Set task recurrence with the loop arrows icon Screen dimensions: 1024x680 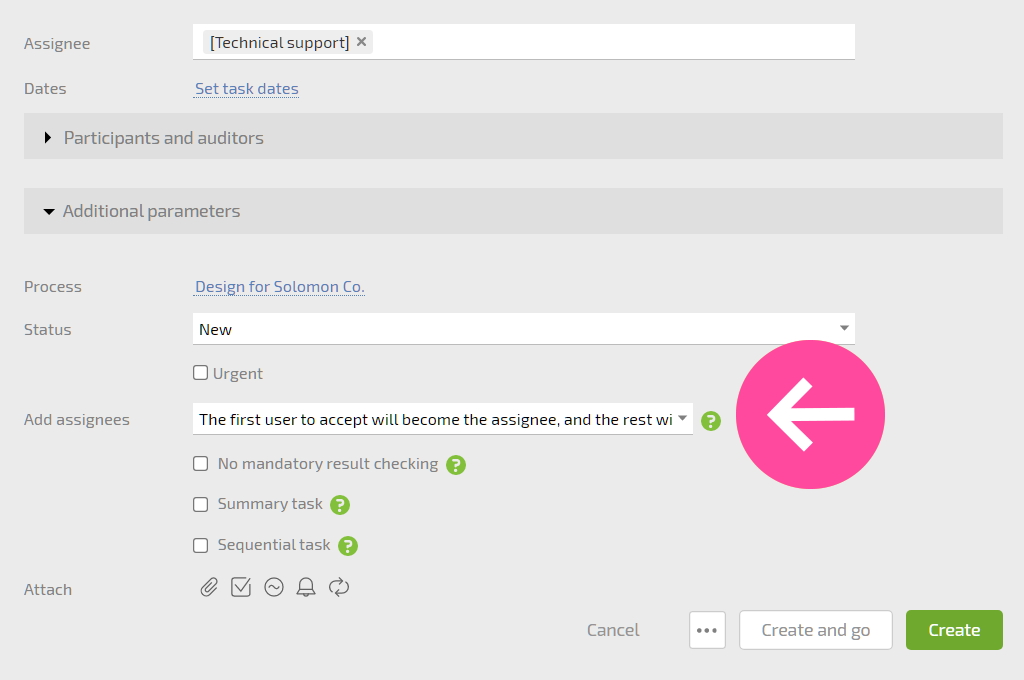339,587
